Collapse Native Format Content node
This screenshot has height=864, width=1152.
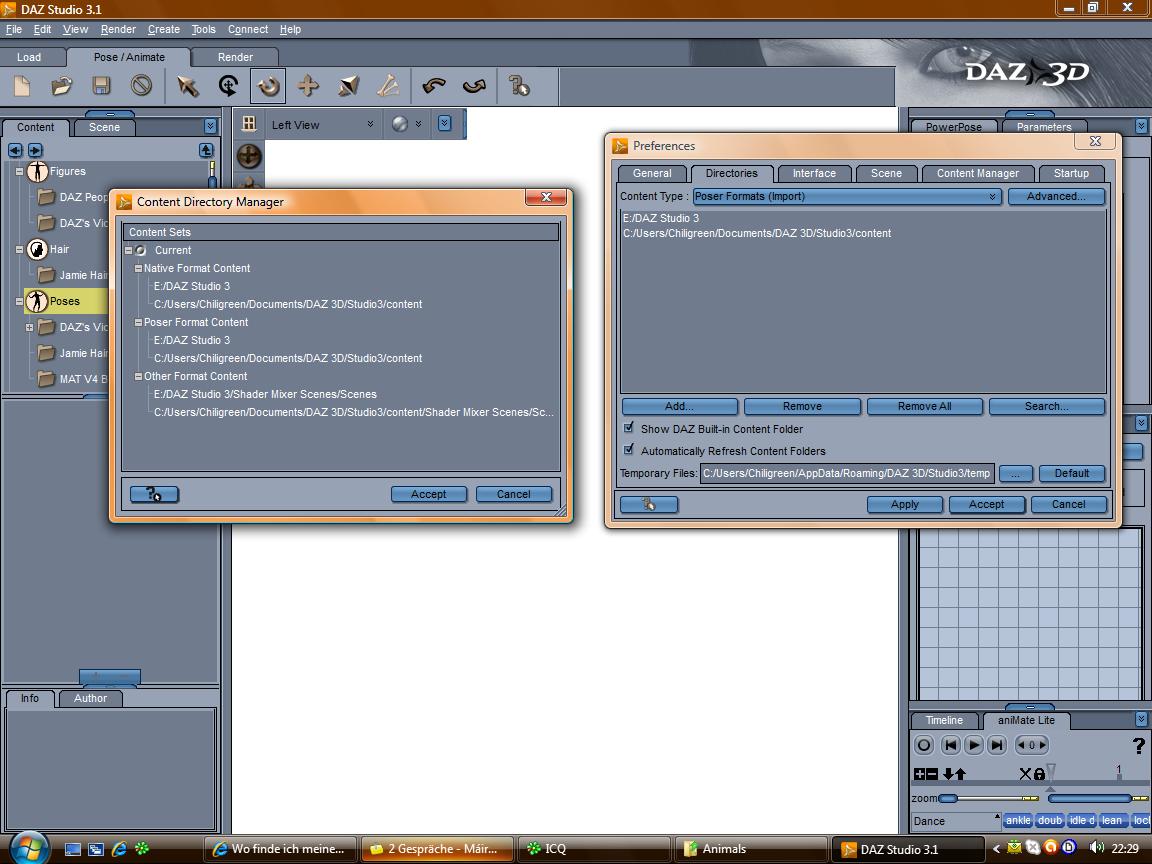pos(138,268)
